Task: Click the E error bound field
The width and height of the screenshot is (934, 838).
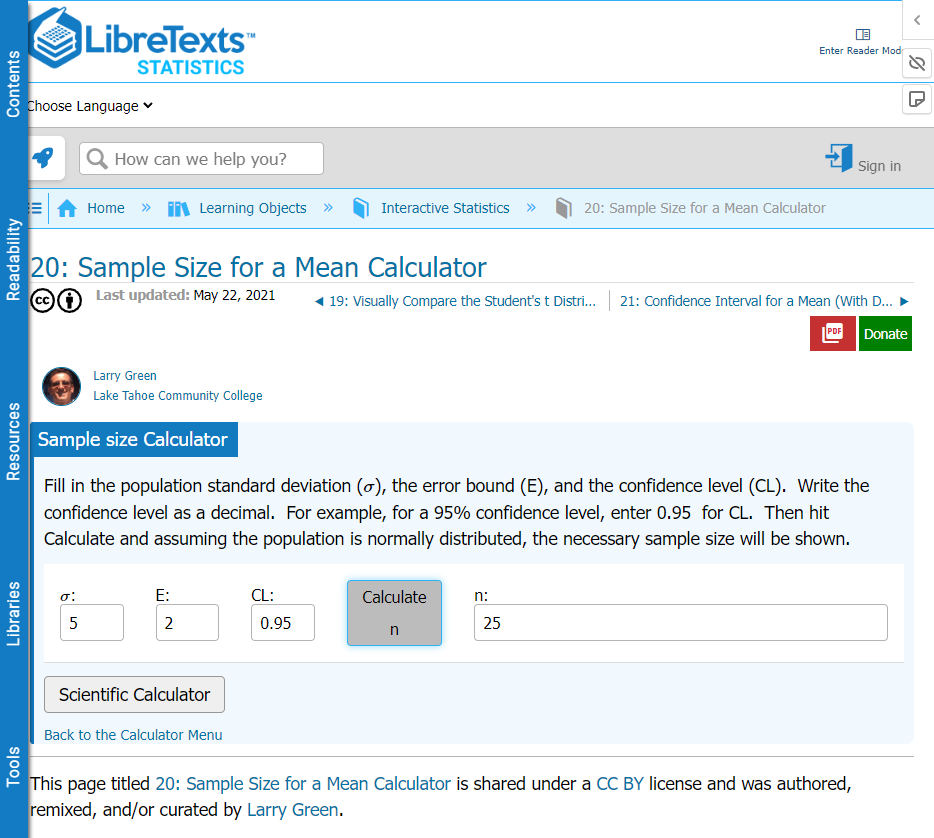Action: tap(187, 622)
